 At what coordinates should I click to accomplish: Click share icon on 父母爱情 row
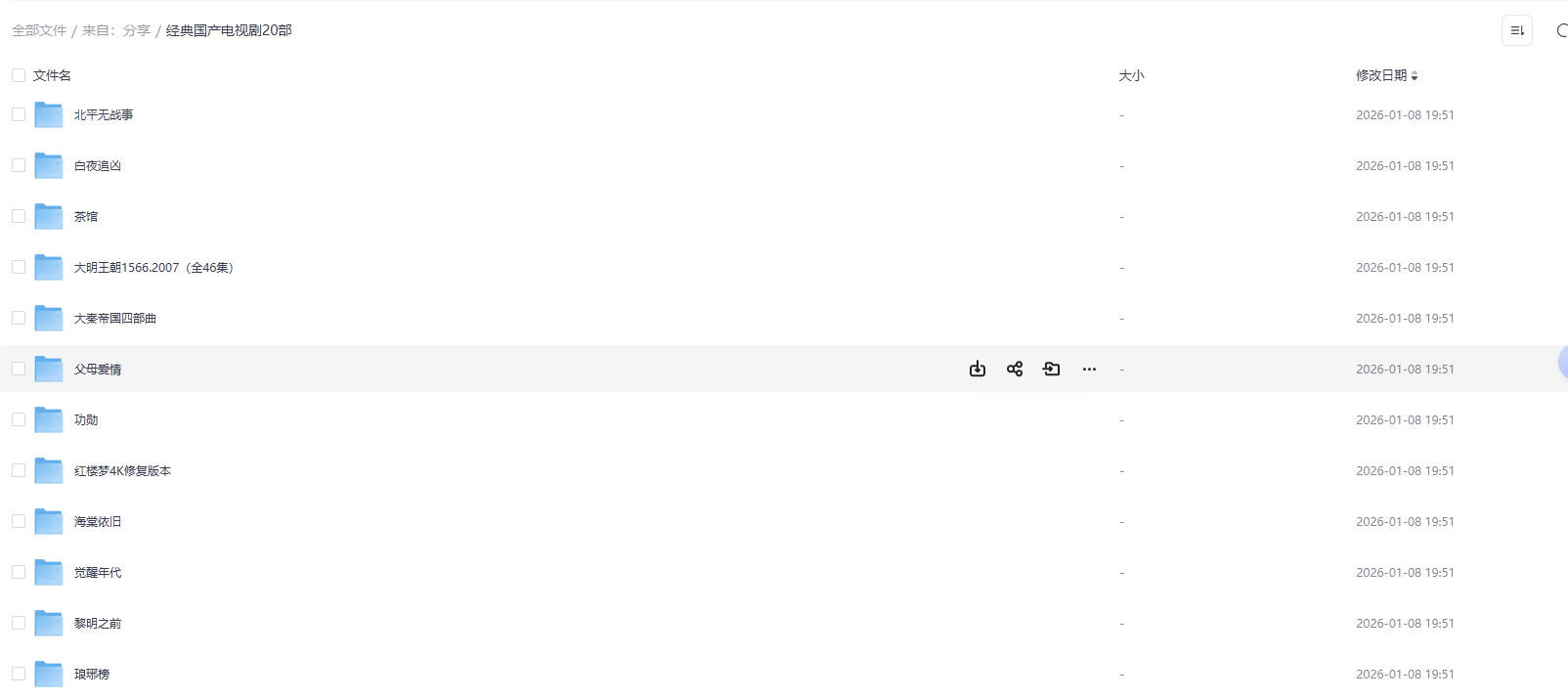coord(1015,369)
